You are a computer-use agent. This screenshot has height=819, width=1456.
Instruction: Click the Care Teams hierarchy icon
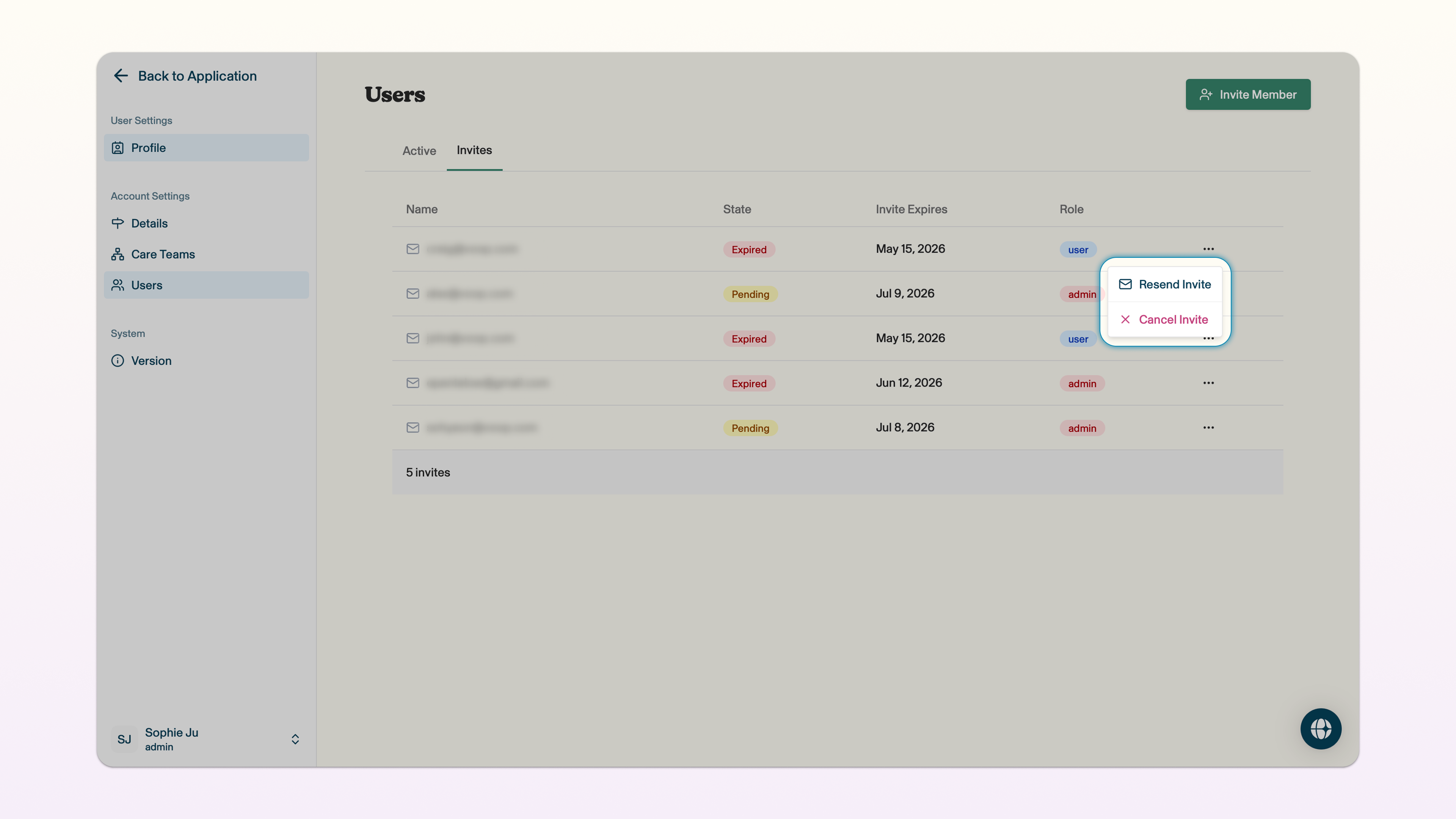click(118, 254)
